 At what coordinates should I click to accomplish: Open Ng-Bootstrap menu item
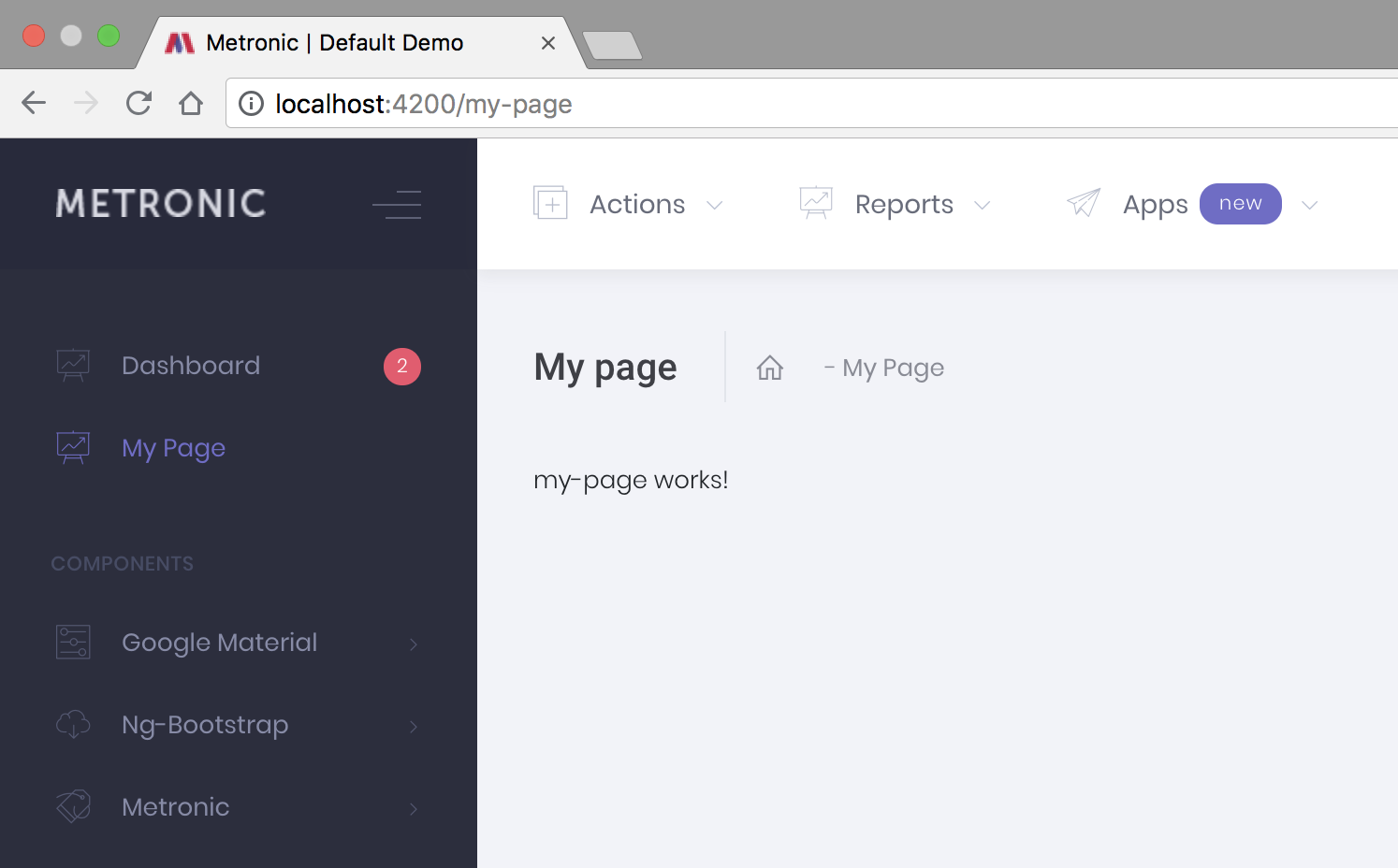coord(205,725)
